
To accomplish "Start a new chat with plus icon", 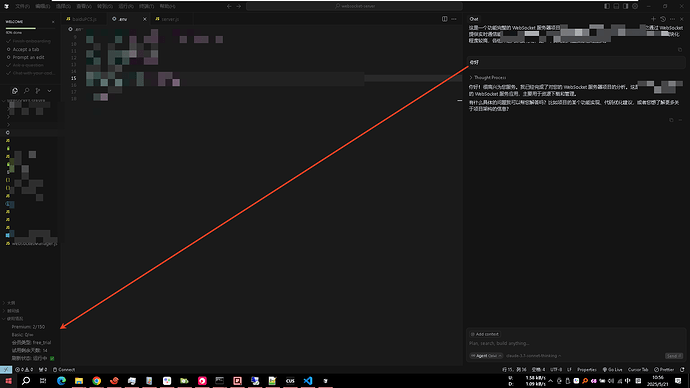I will (x=653, y=19).
